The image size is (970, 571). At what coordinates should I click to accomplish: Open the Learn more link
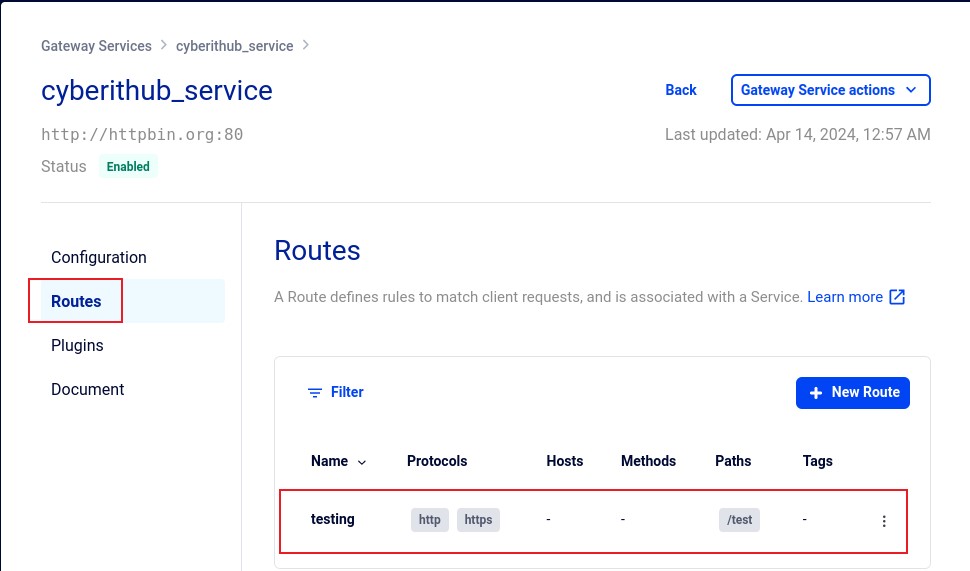click(x=845, y=297)
